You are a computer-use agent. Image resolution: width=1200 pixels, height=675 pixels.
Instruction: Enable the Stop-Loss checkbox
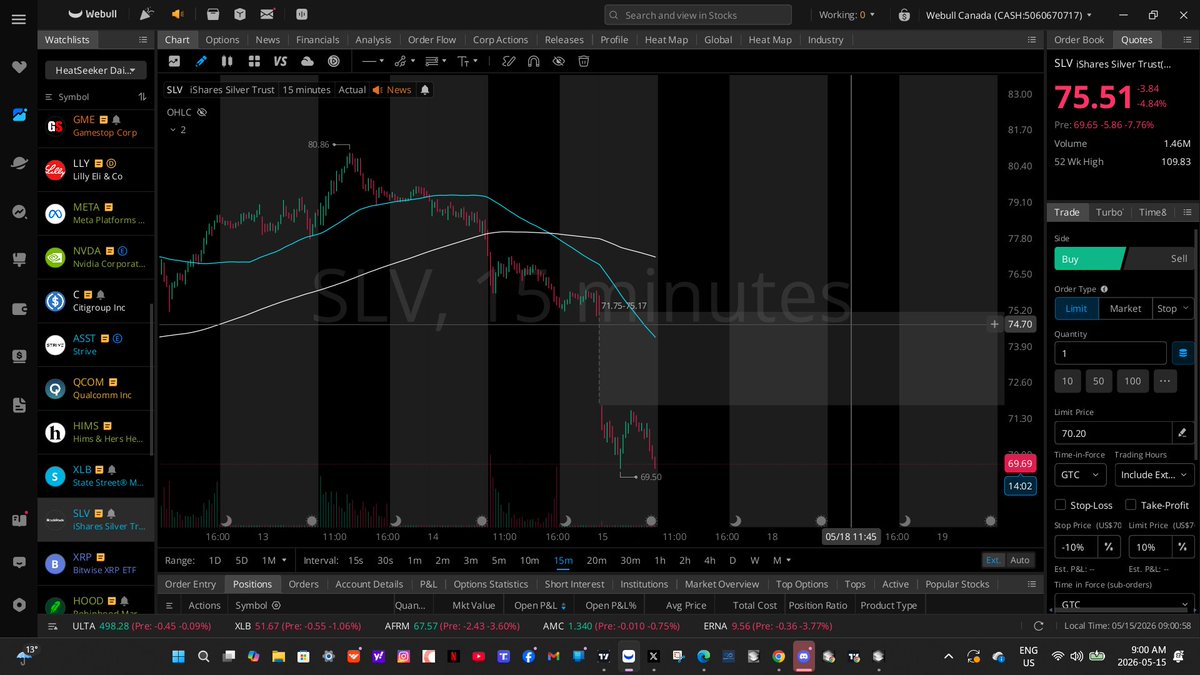(x=1061, y=505)
